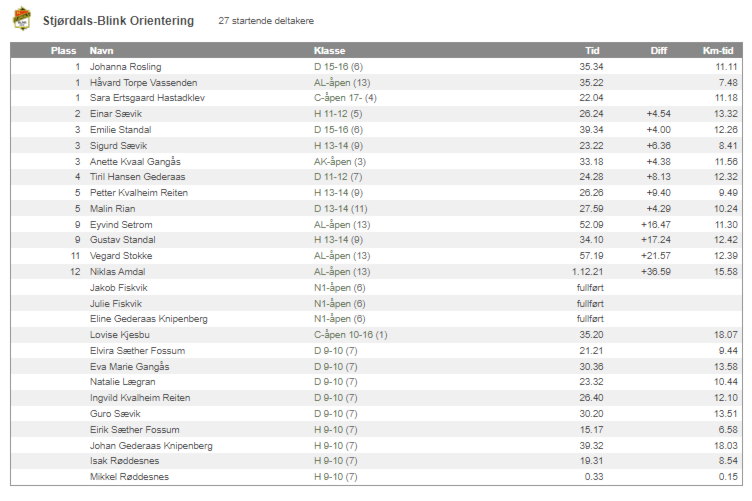Screen dimensions: 752x501
Task: Select runner Johanna Rosling
Action: point(125,66)
